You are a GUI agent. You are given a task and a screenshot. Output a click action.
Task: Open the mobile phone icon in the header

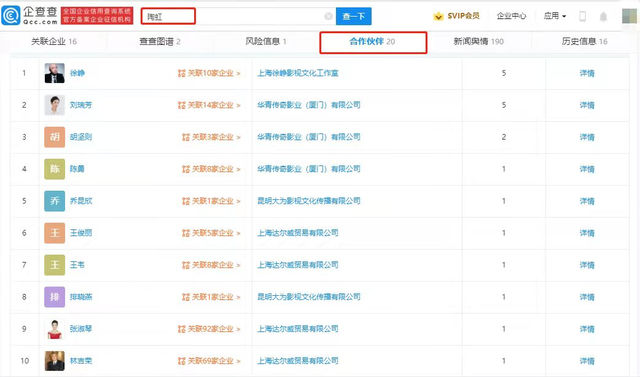tap(582, 16)
